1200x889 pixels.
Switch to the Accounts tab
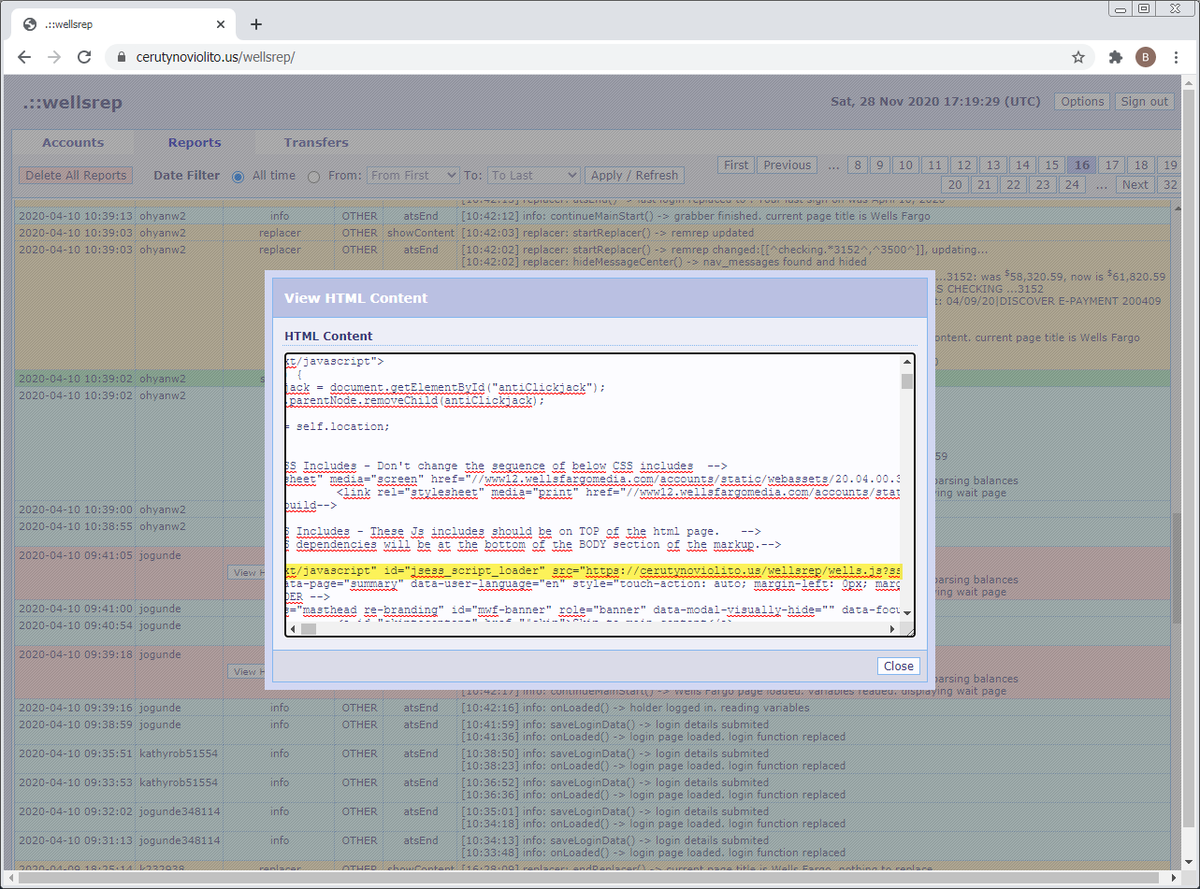[73, 142]
